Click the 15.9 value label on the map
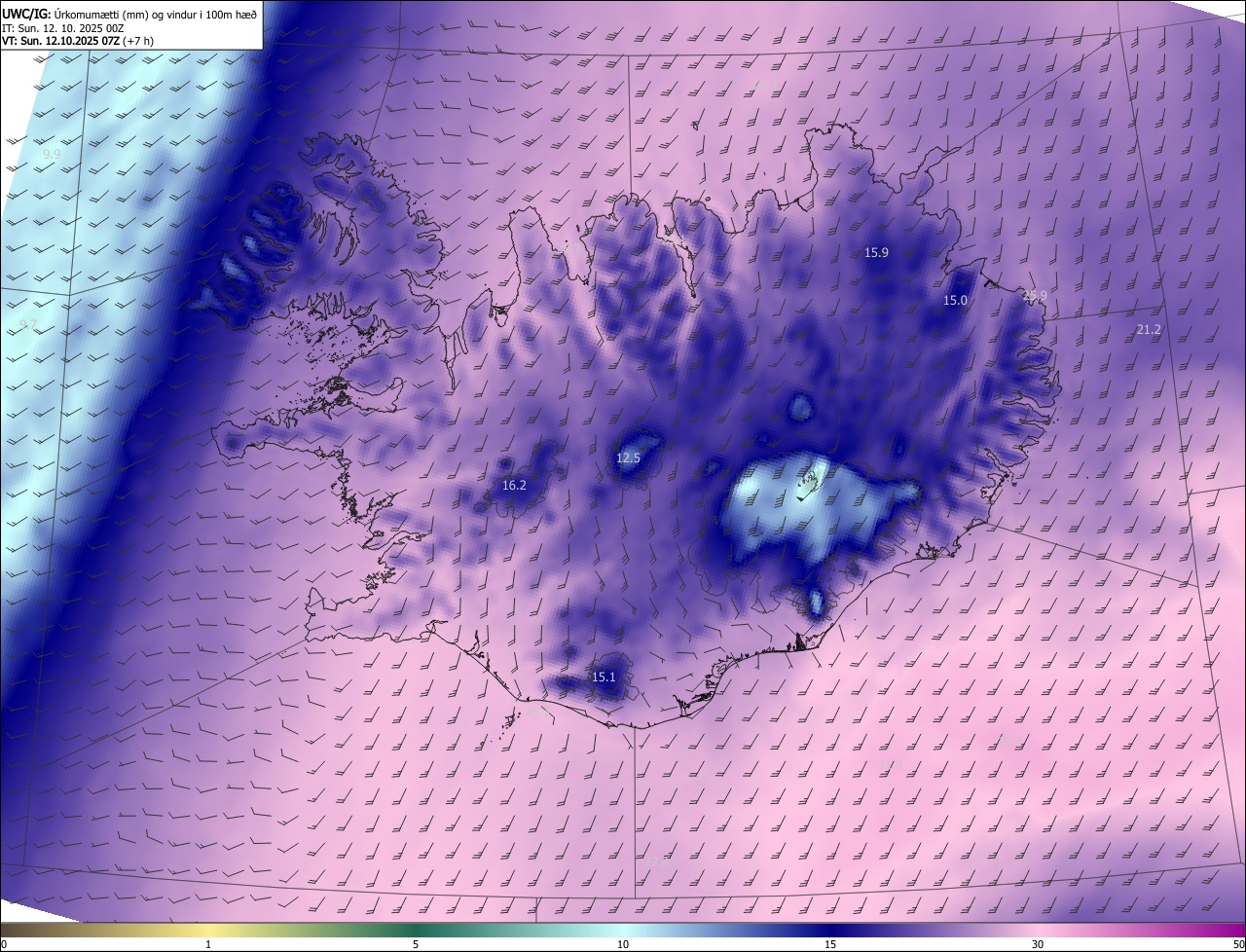Image resolution: width=1246 pixels, height=952 pixels. click(x=876, y=252)
